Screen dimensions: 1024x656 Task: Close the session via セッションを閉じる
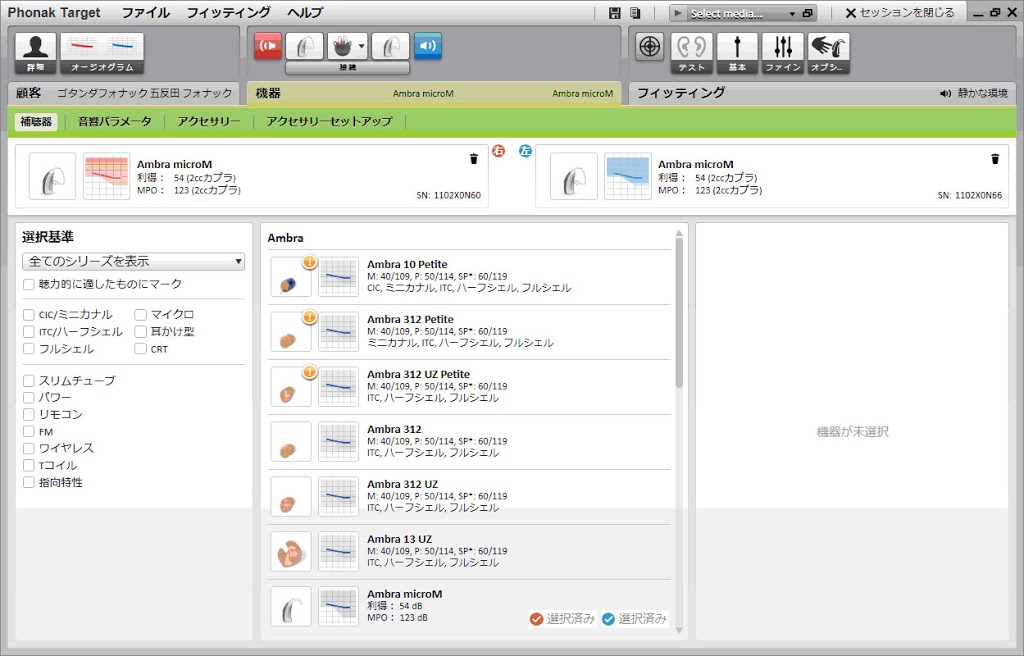click(899, 12)
